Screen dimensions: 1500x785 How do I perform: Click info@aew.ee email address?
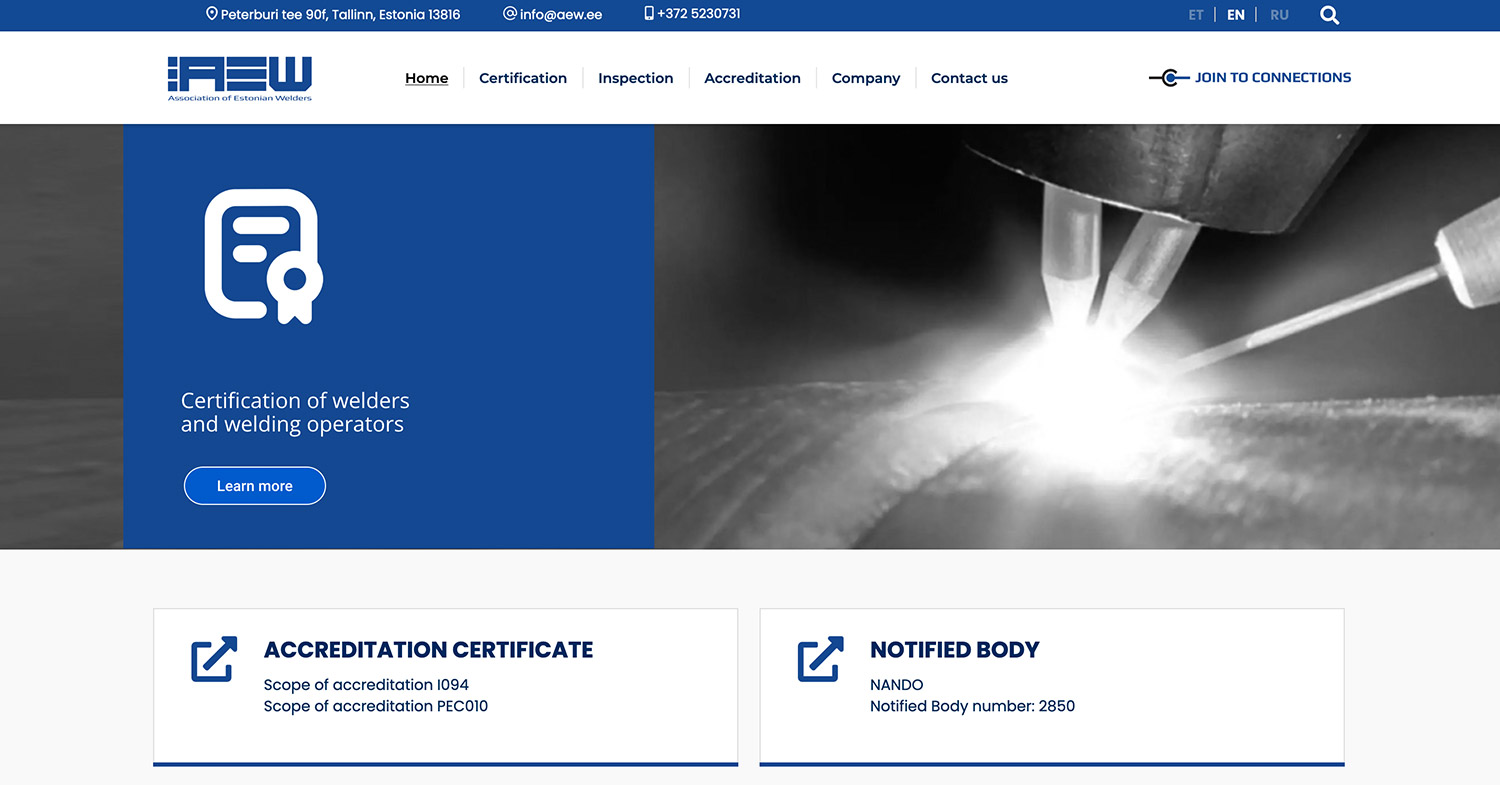(x=561, y=15)
